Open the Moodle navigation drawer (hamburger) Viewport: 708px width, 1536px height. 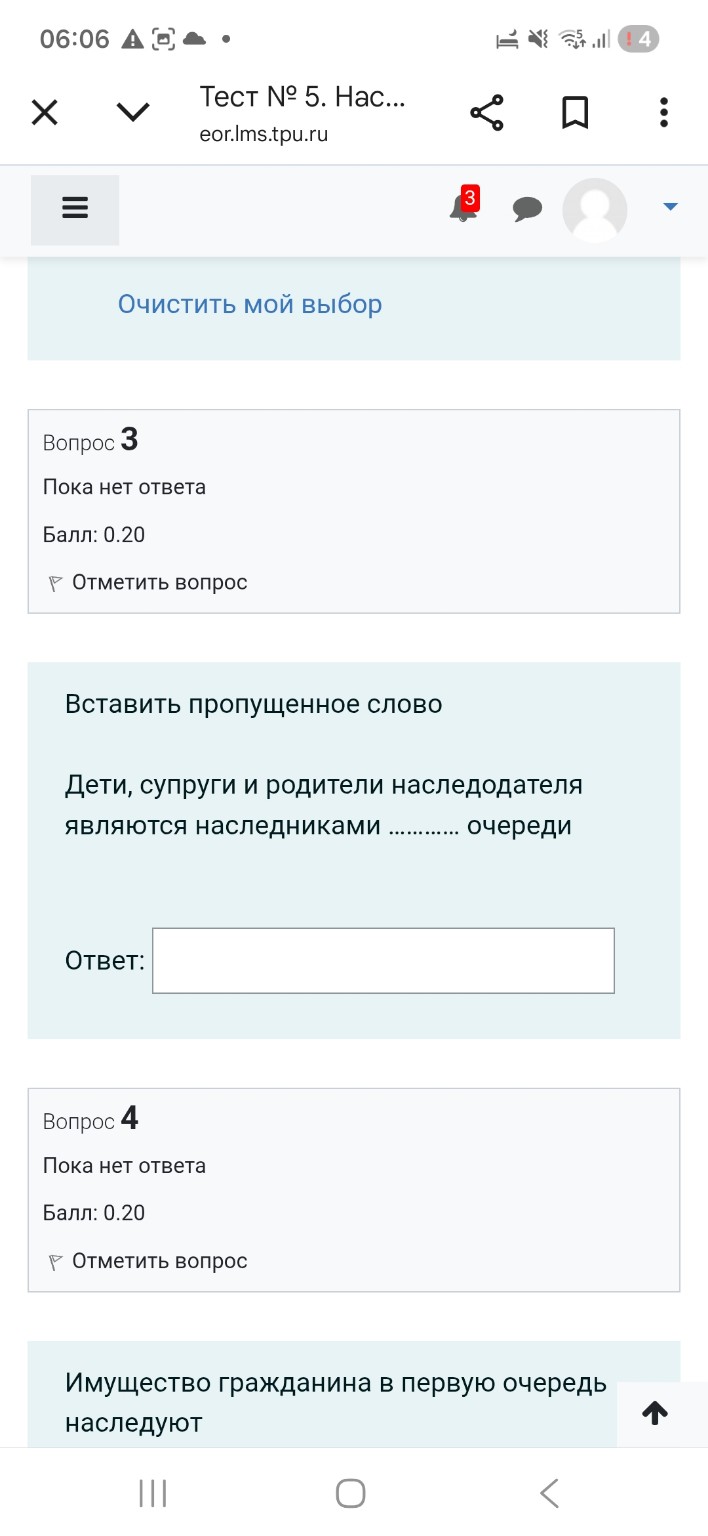(x=75, y=209)
